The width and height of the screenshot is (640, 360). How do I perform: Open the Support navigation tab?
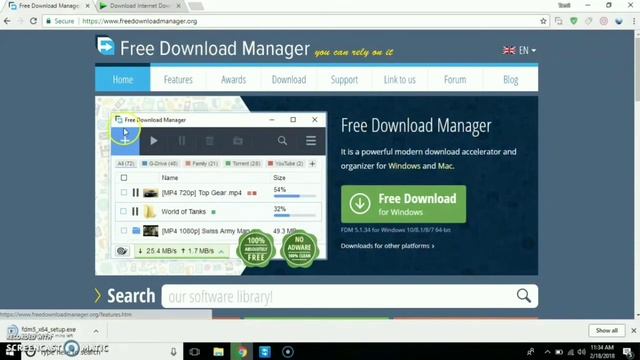click(344, 79)
